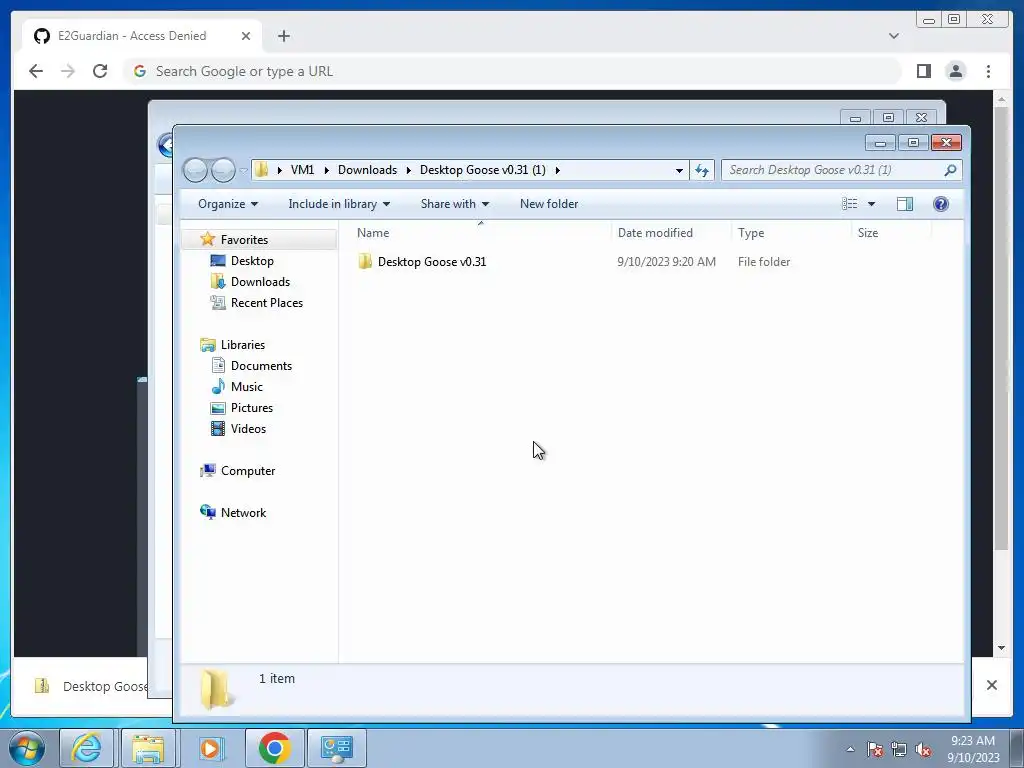Open Action Center flag icon
1024x768 pixels.
point(874,749)
